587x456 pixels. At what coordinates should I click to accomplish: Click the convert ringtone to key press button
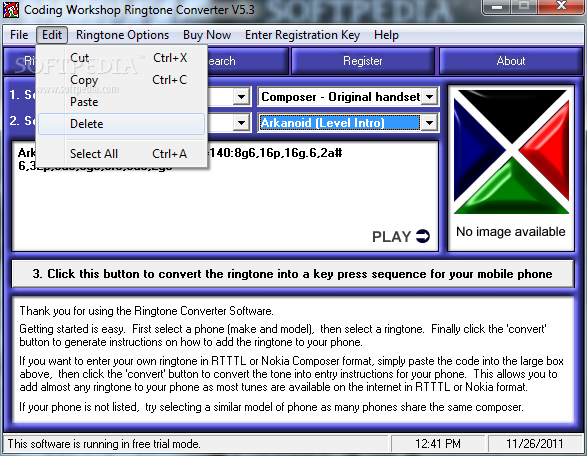(293, 274)
